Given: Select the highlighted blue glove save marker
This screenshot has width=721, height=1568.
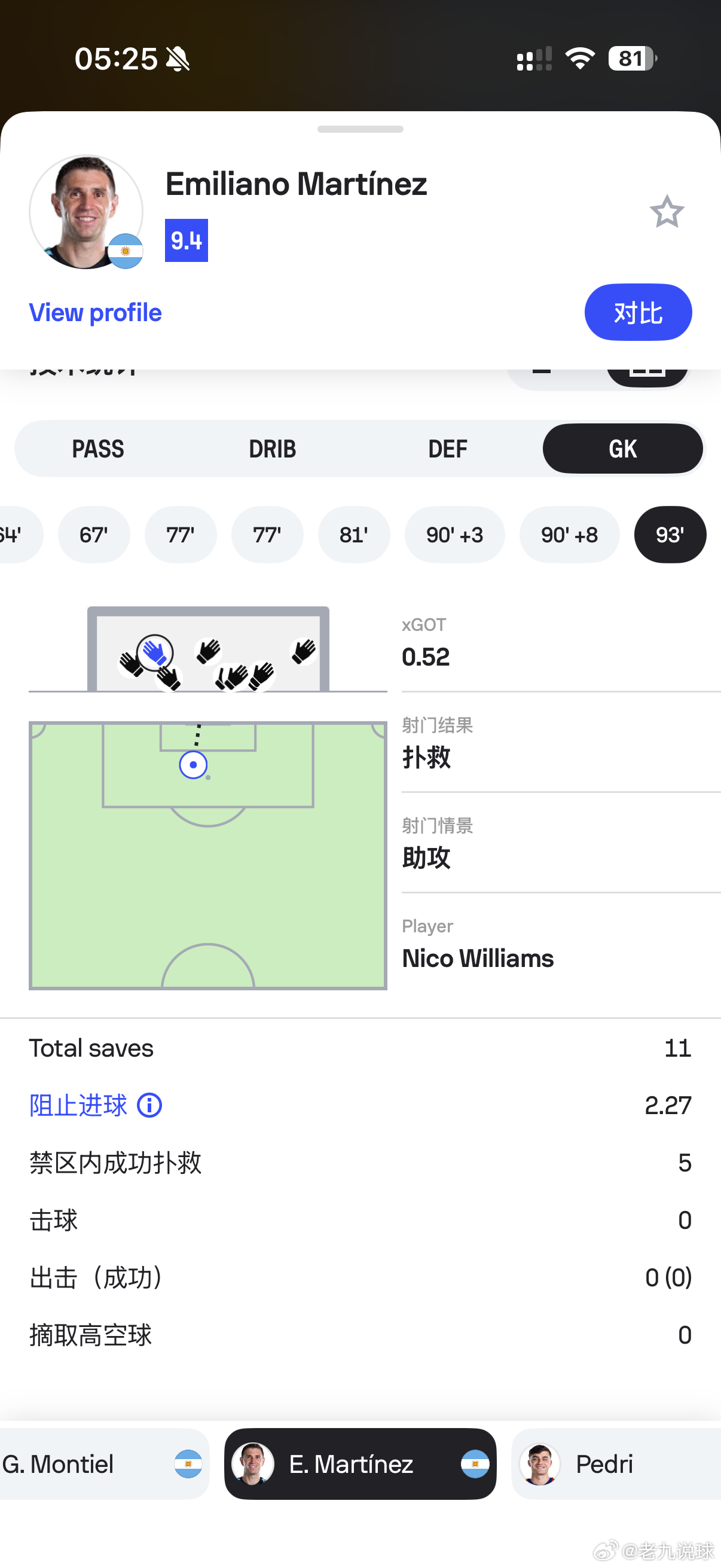Looking at the screenshot, I should [x=155, y=652].
